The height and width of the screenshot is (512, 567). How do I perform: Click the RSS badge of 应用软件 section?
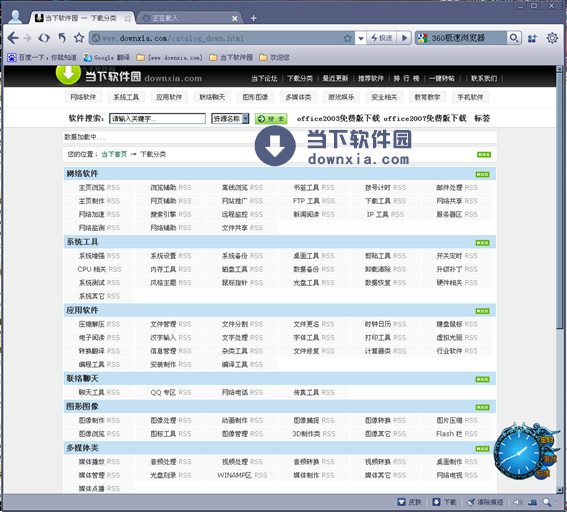click(482, 311)
